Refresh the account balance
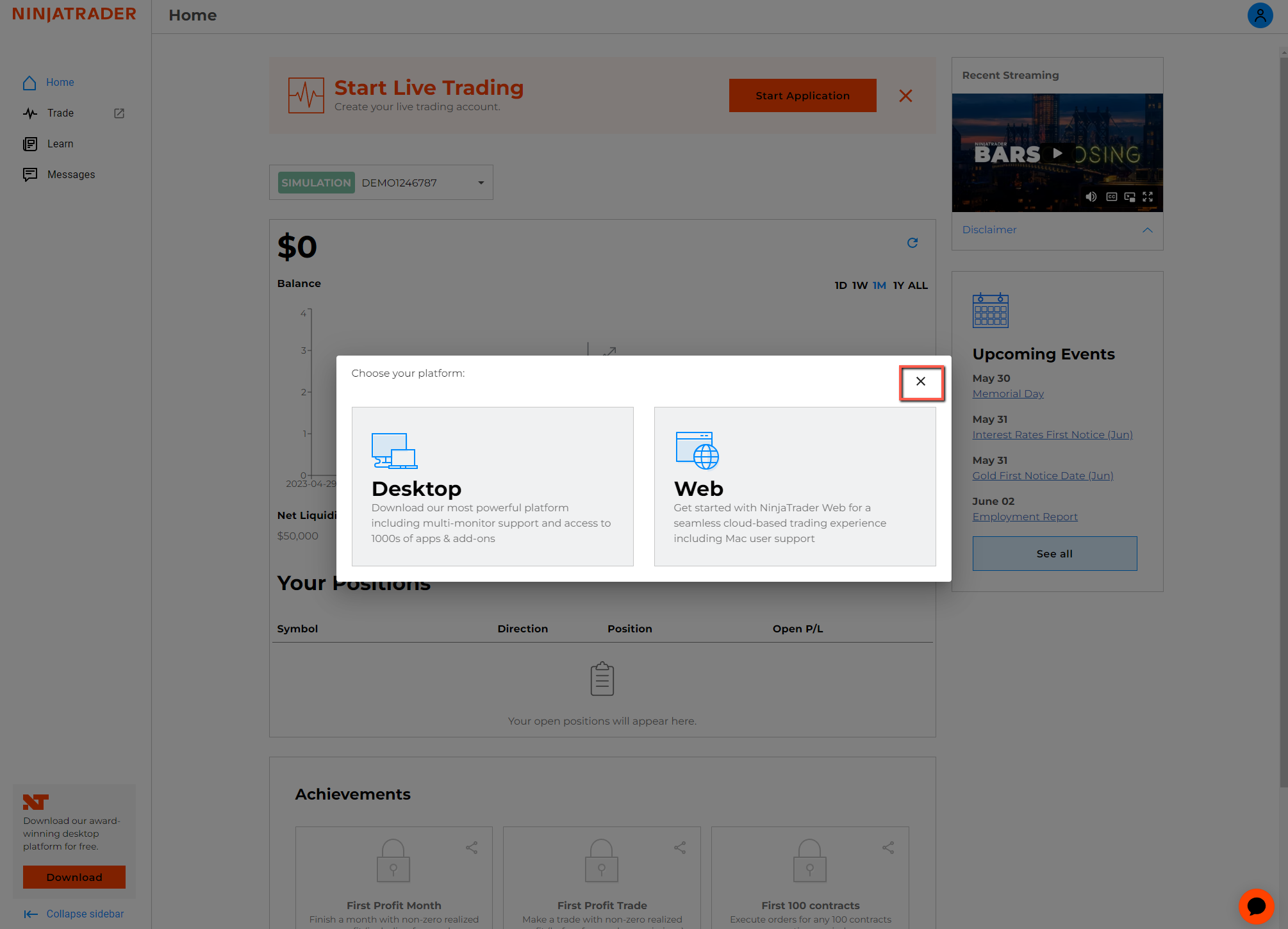Screen dimensions: 1288x929 pyautogui.click(x=912, y=243)
